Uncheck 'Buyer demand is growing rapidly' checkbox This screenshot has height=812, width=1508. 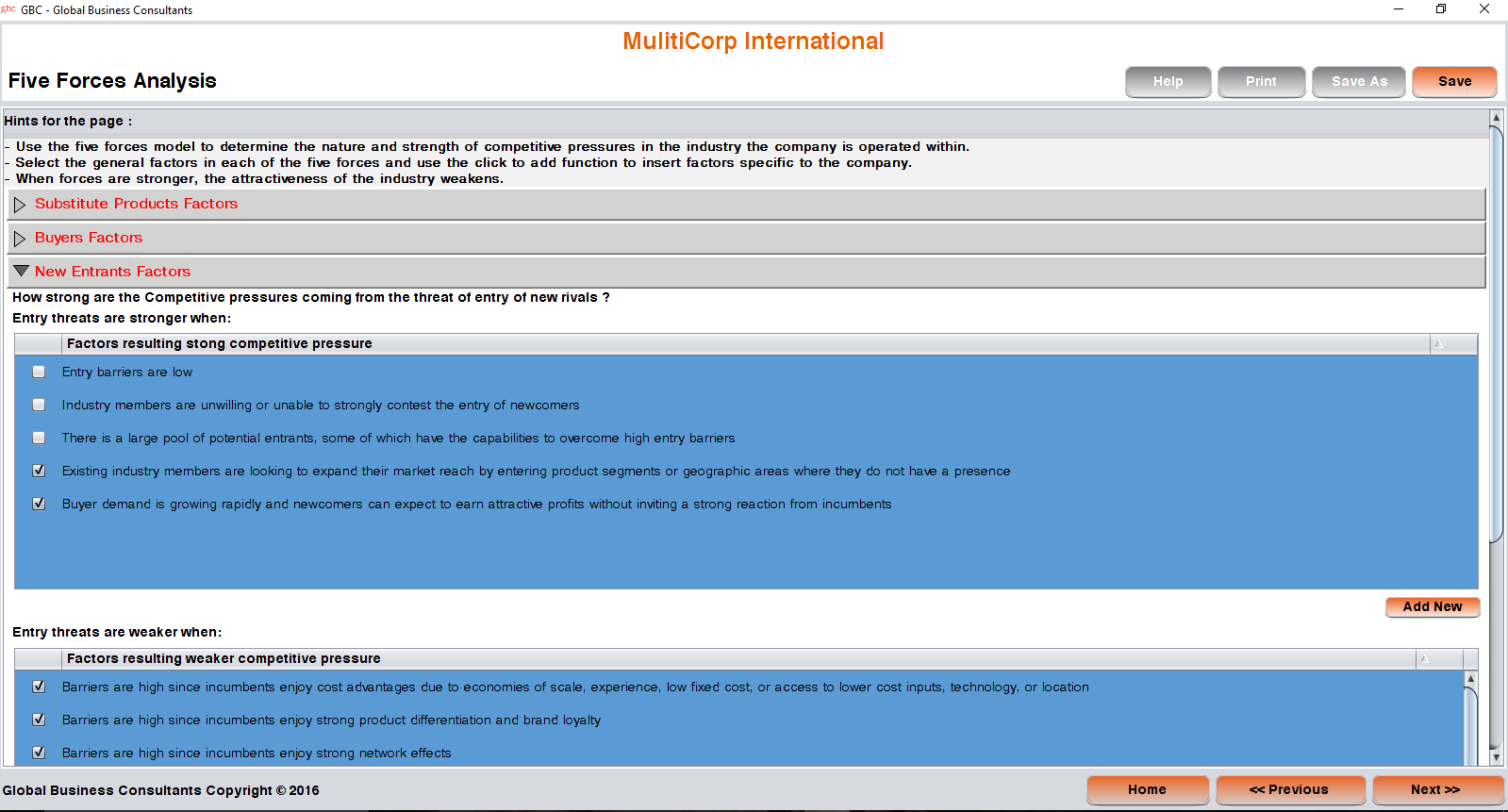click(x=39, y=504)
